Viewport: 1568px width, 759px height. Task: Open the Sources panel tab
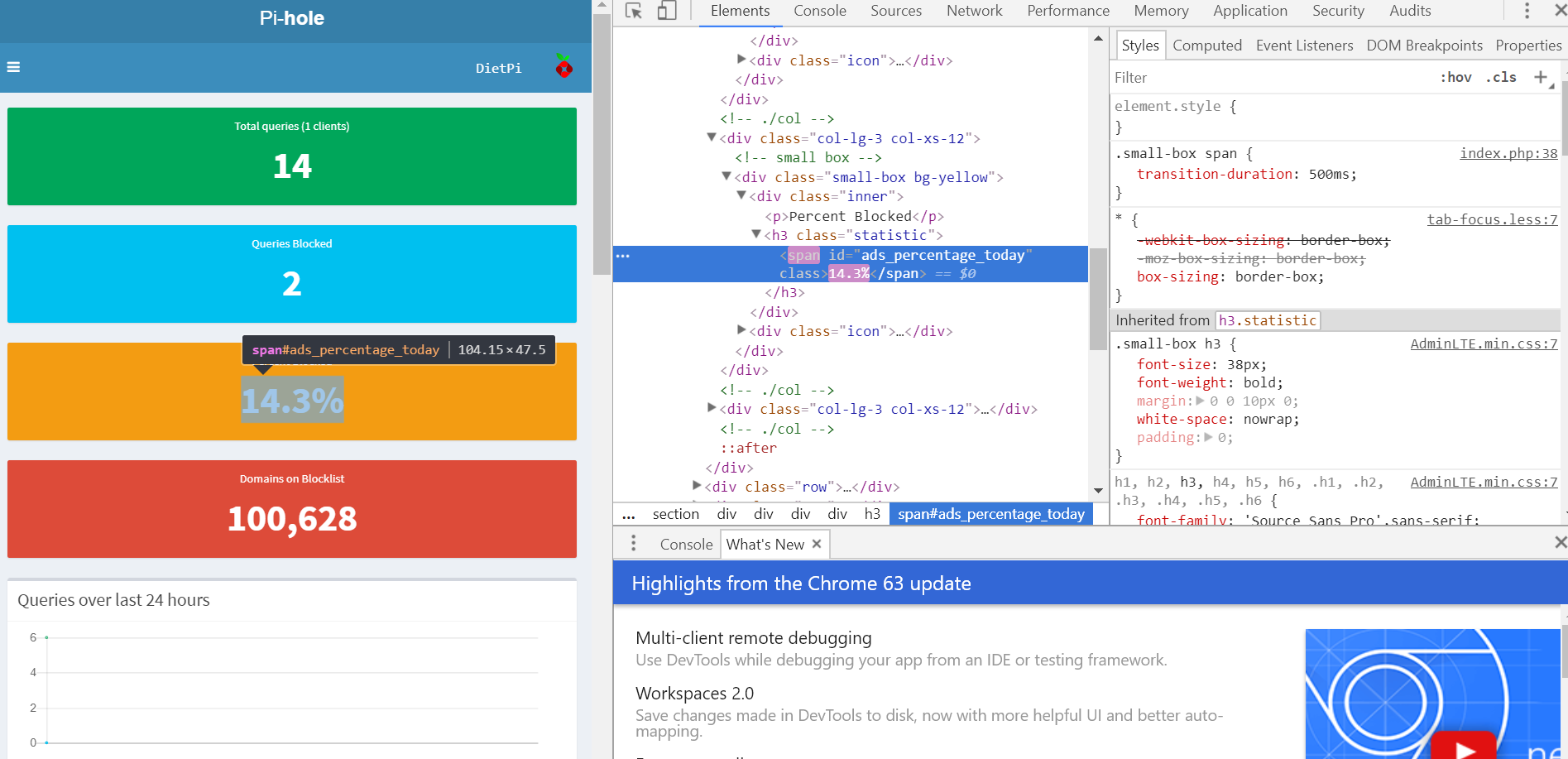pos(896,11)
